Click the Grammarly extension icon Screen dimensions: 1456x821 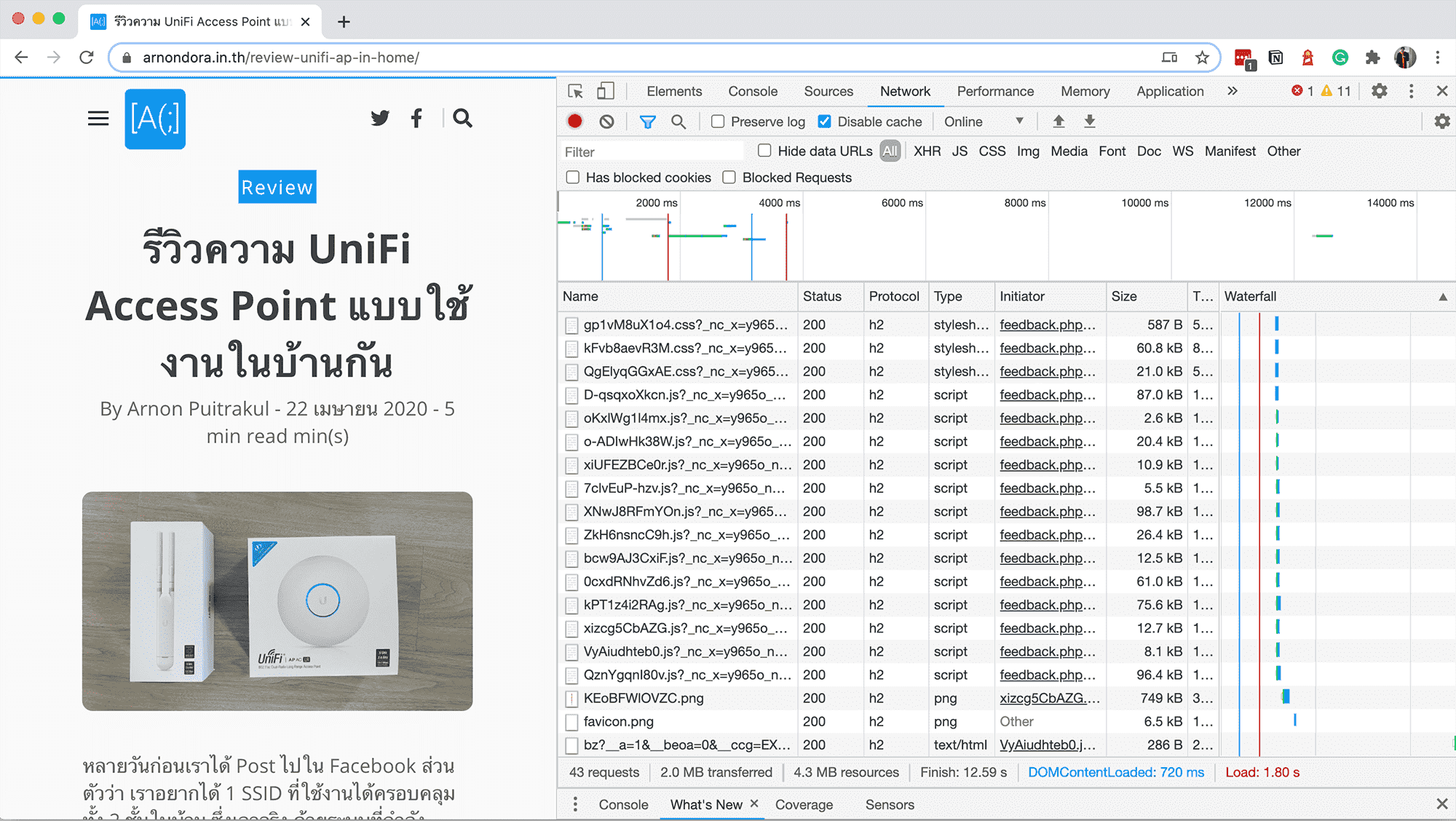(x=1340, y=57)
